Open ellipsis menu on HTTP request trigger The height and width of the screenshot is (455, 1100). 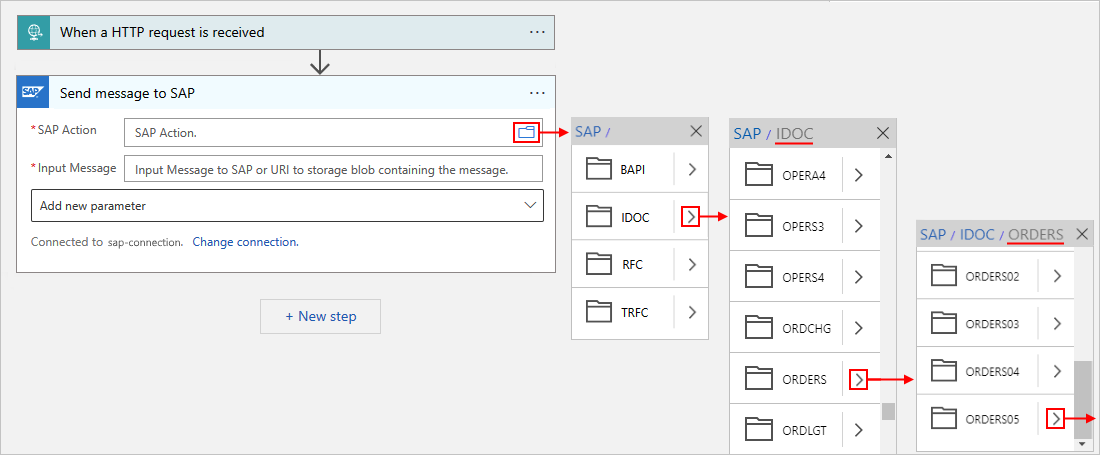(x=537, y=32)
